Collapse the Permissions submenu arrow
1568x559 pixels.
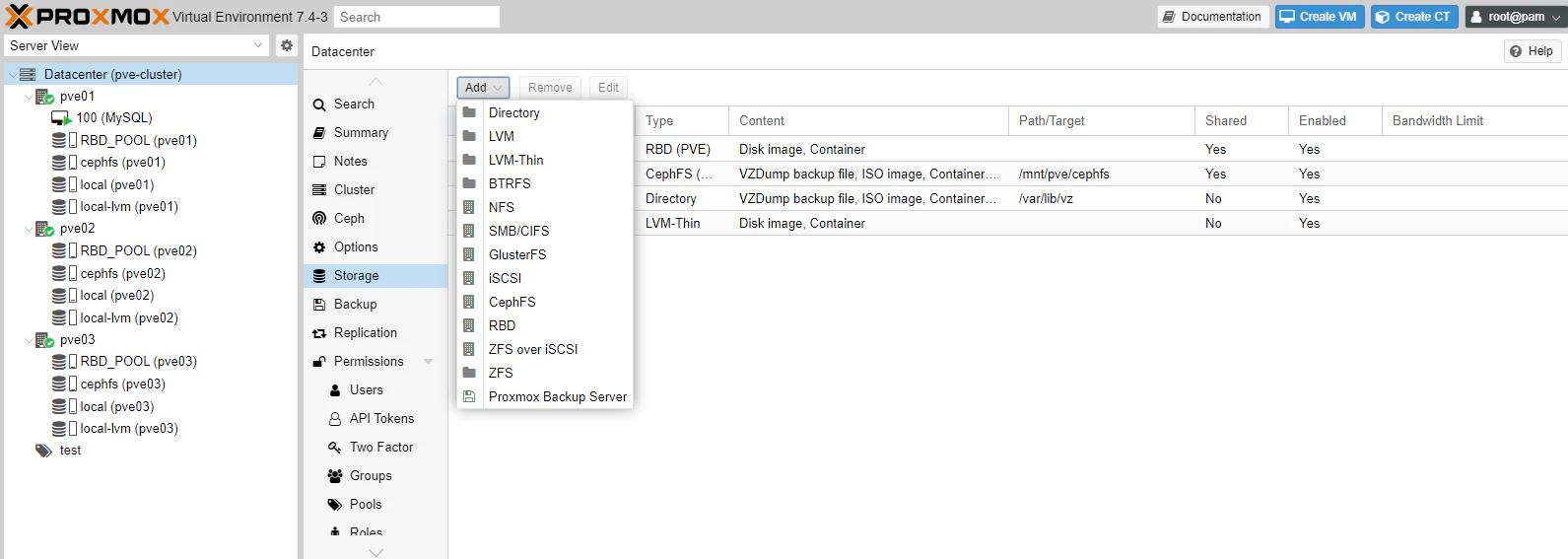[429, 362]
